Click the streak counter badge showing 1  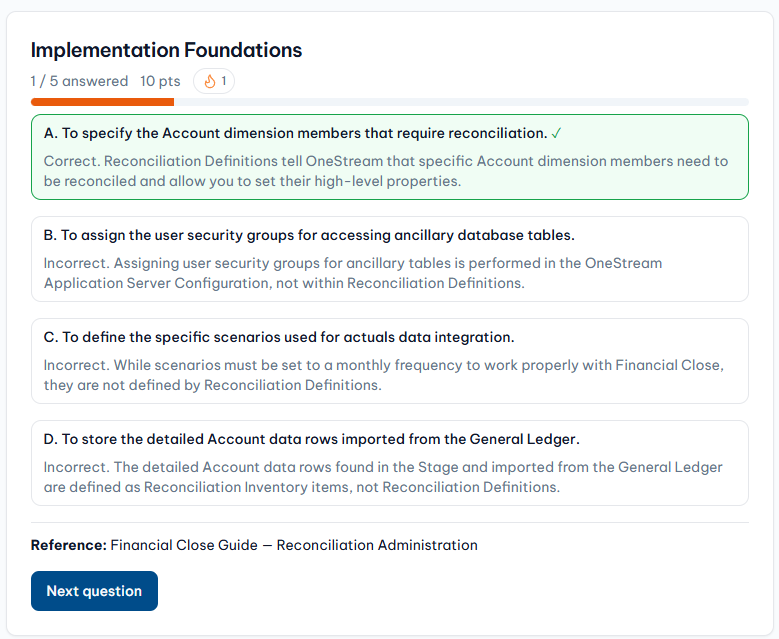[214, 81]
